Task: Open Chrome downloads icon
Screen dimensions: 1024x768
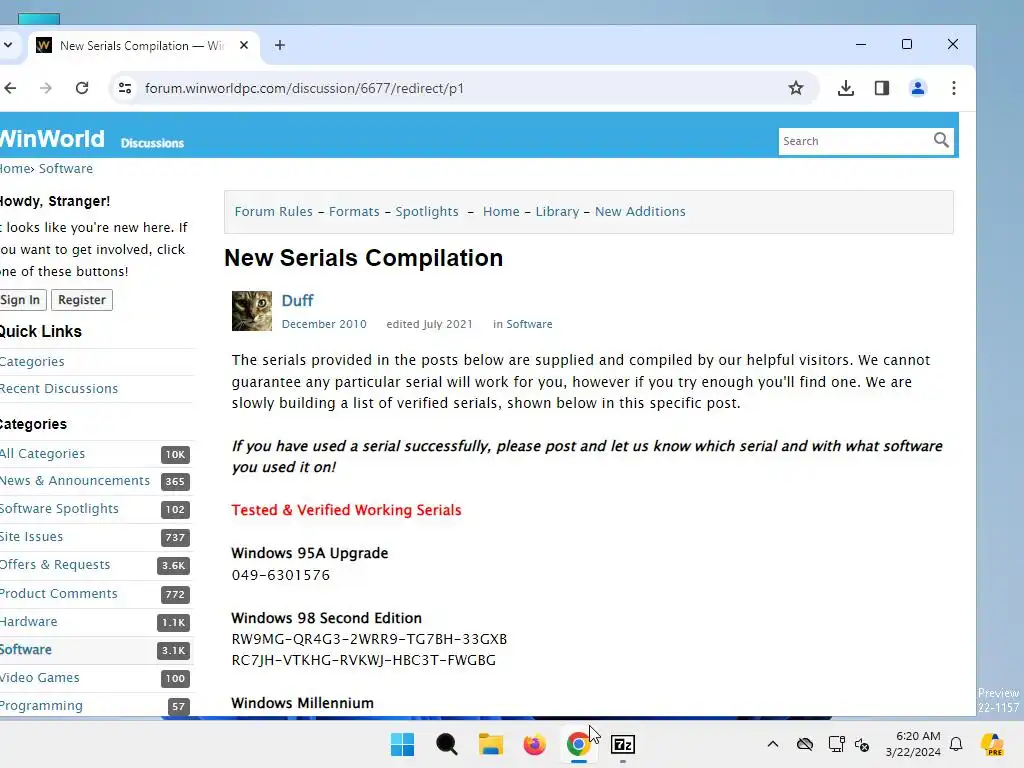Action: click(x=846, y=88)
